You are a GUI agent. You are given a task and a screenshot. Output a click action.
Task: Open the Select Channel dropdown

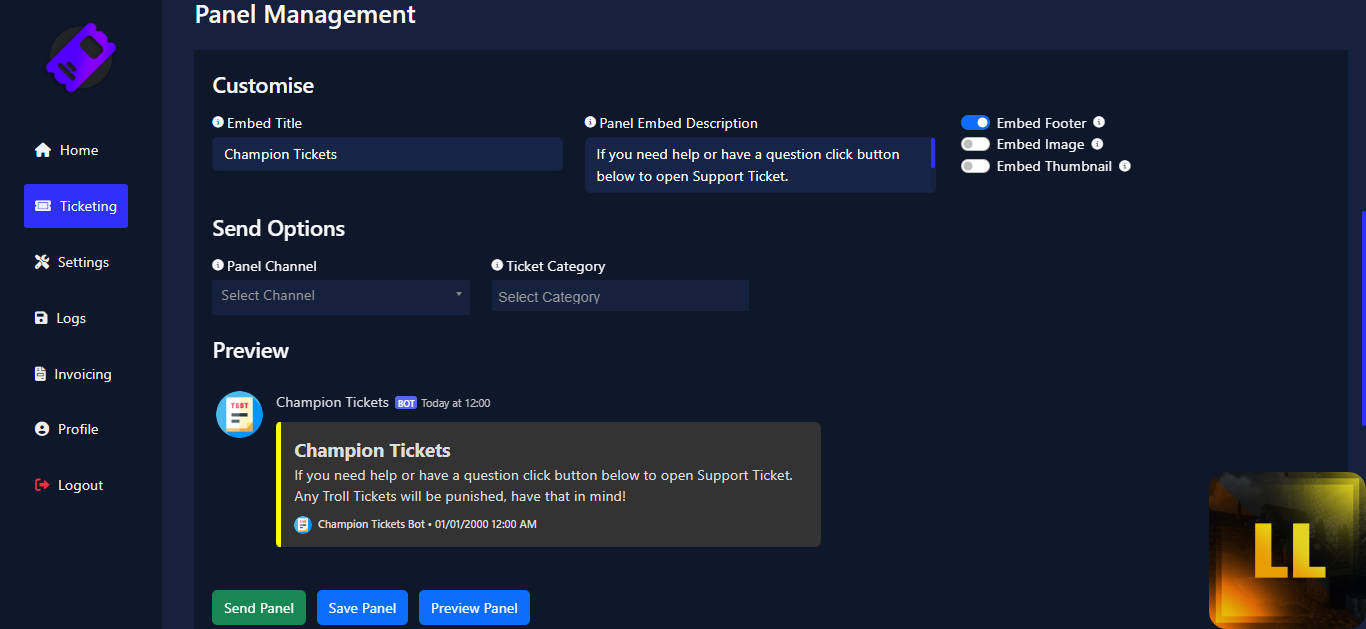340,296
